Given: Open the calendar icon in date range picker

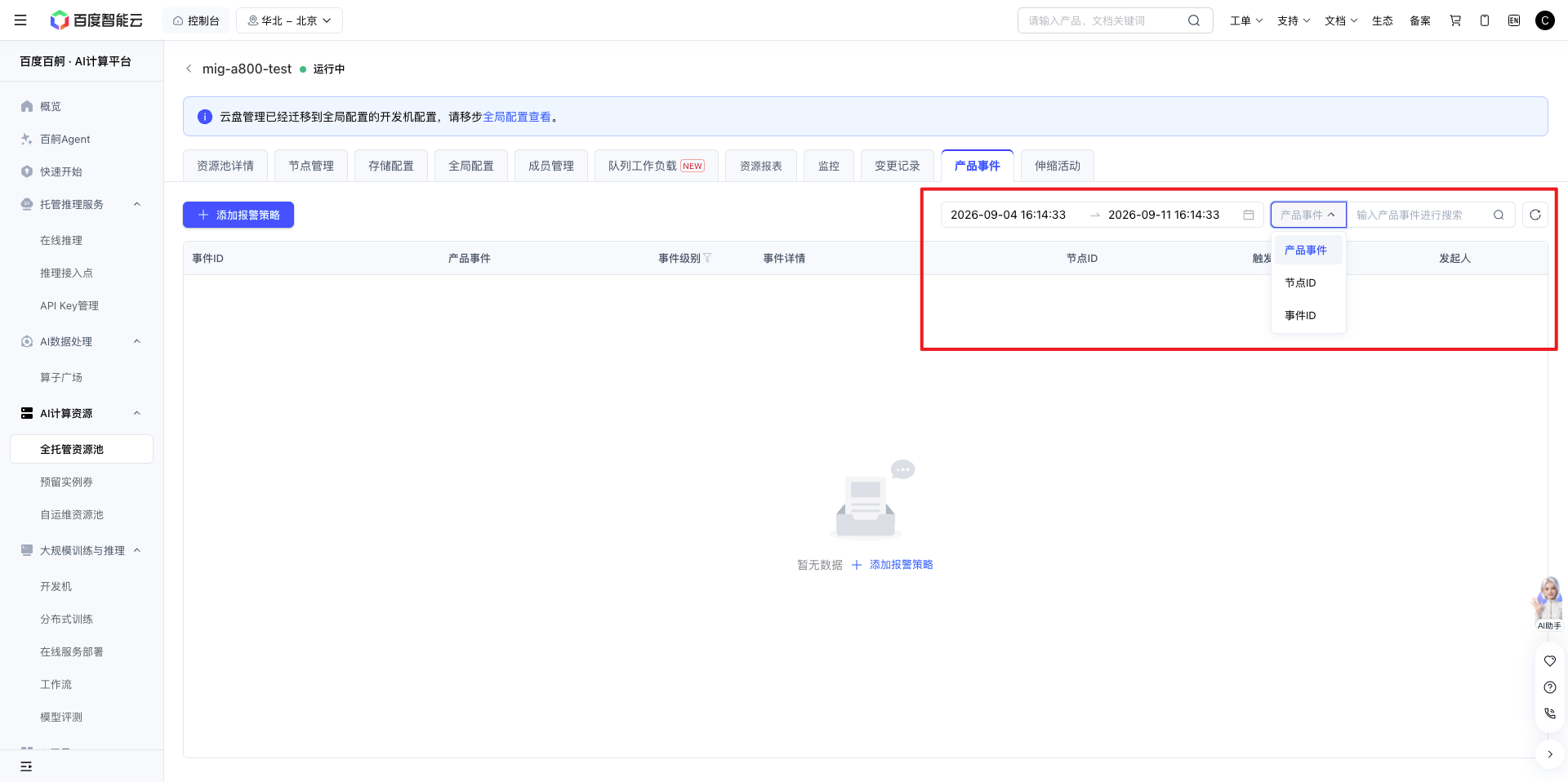Looking at the screenshot, I should coord(1249,215).
